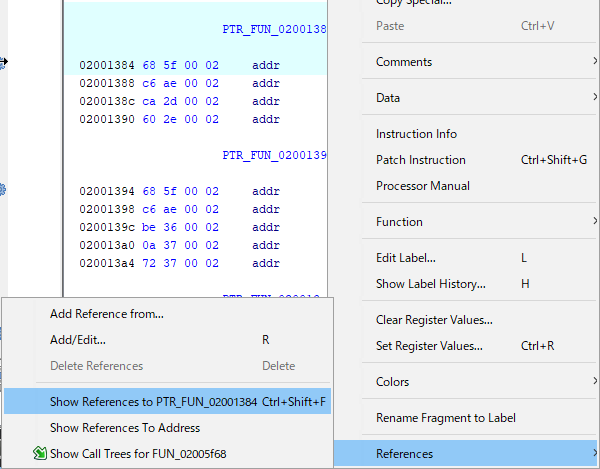Select Set Register Values...
600x469 pixels.
click(467, 345)
